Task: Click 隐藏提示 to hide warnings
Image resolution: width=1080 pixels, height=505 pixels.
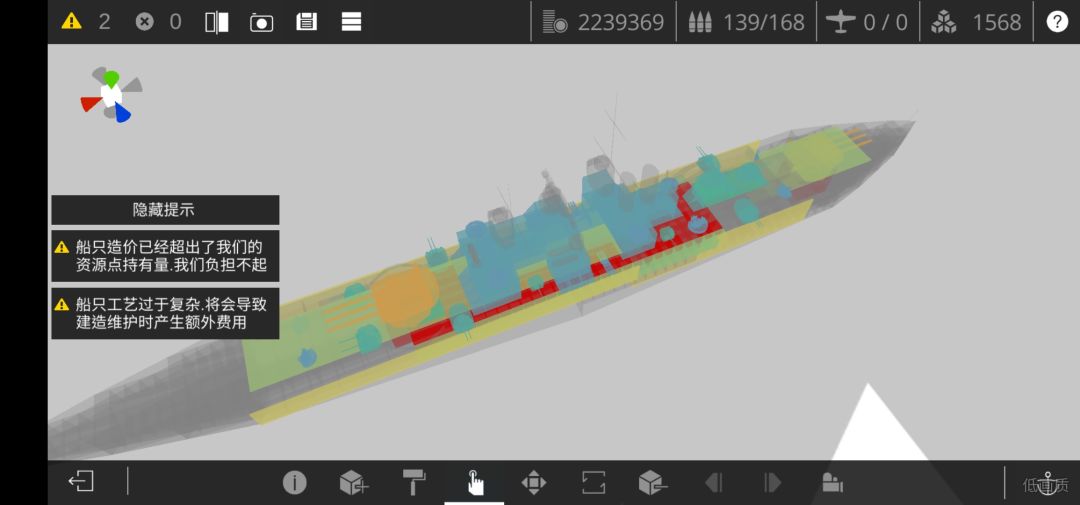Action: 165,209
